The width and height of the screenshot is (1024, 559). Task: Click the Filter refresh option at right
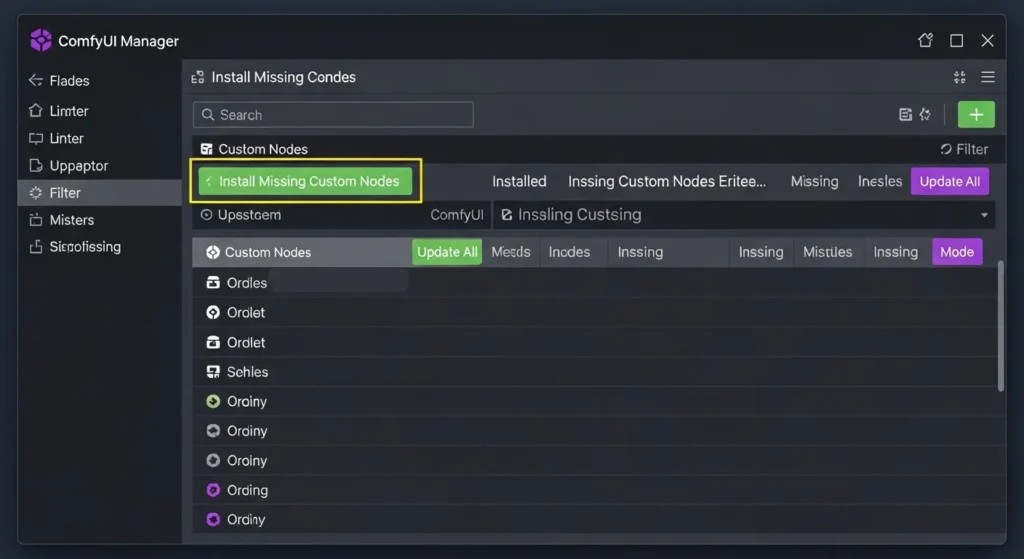(964, 149)
